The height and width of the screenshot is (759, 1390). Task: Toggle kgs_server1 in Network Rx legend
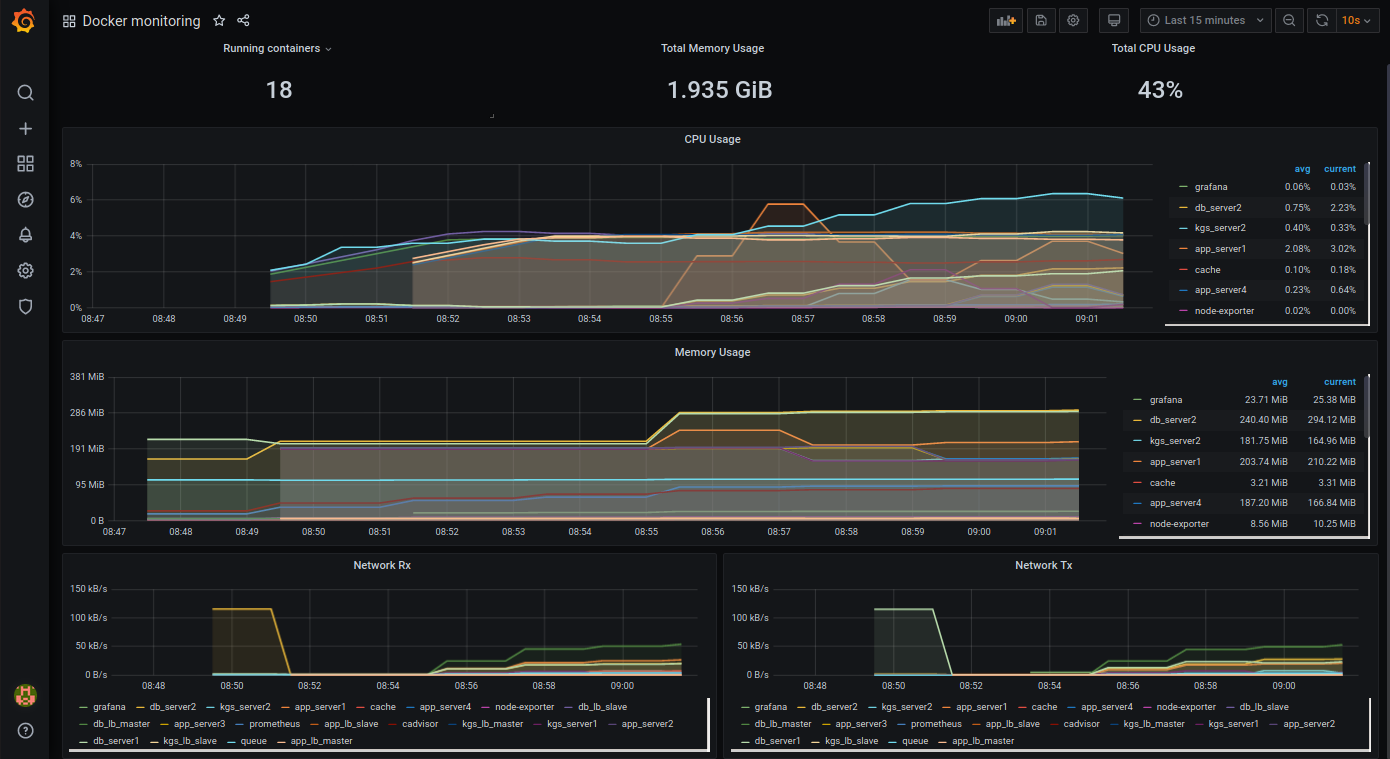[x=572, y=724]
